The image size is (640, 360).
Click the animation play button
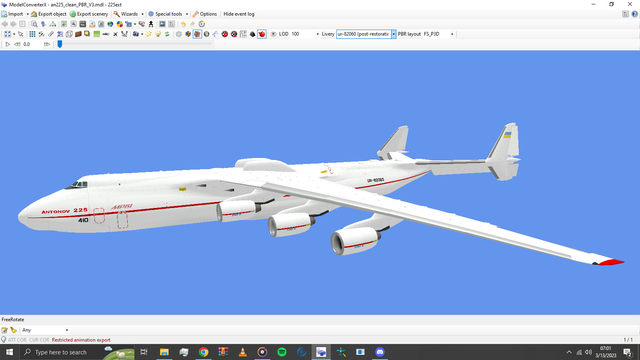7,44
